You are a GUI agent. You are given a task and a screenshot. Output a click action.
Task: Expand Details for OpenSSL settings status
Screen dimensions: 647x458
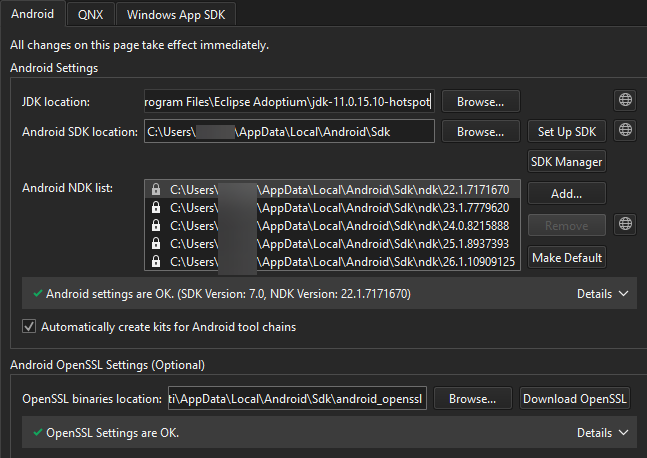[x=603, y=433]
